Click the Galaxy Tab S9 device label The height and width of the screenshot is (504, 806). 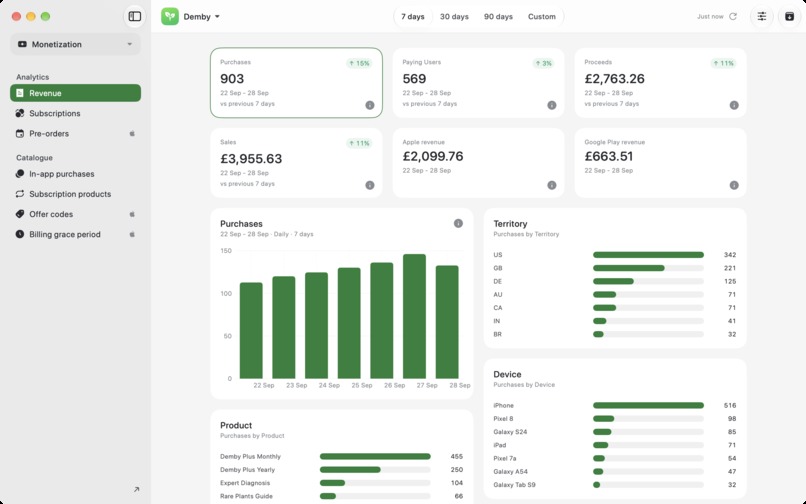point(514,484)
